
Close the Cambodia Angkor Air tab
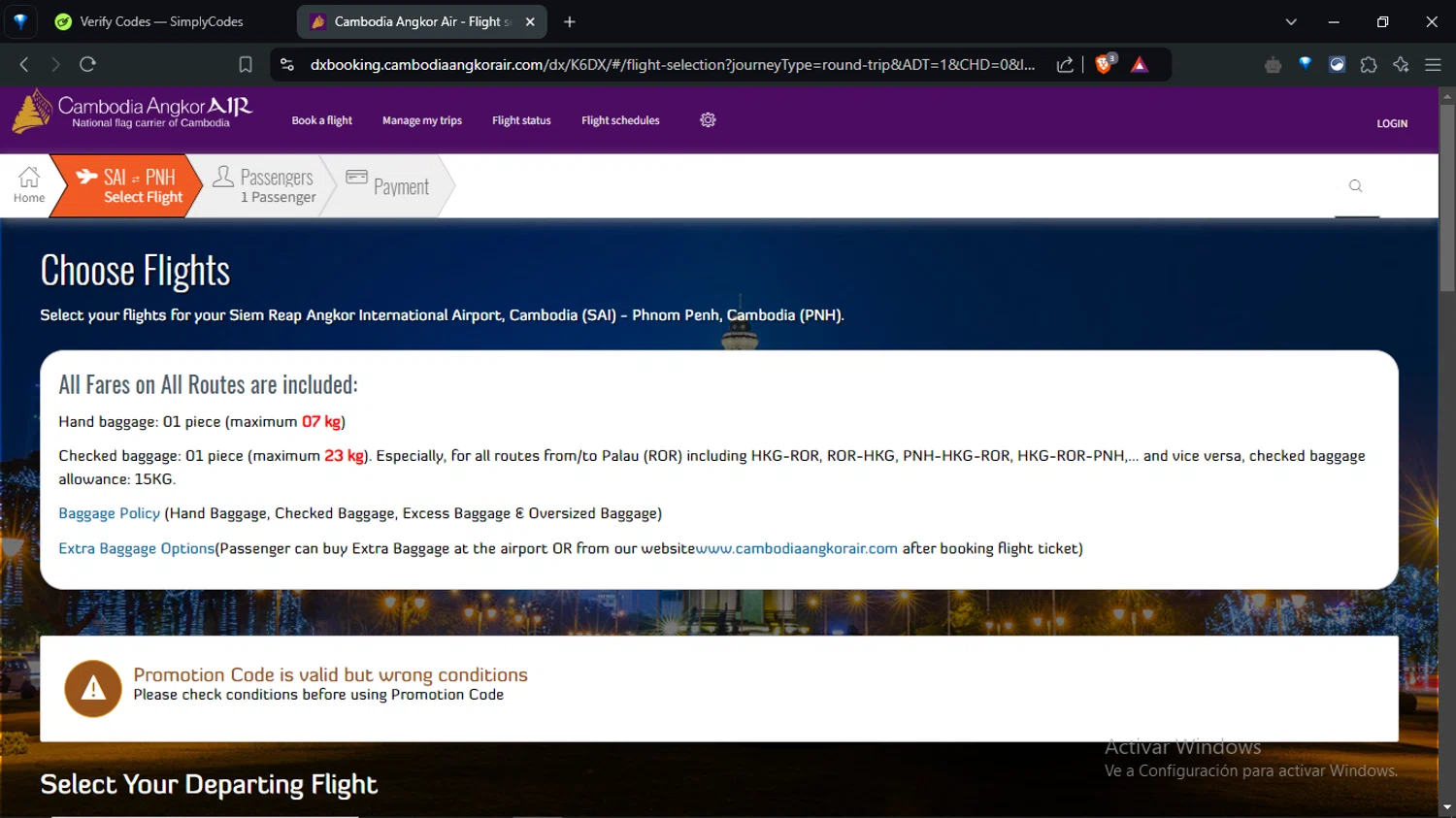click(x=530, y=21)
